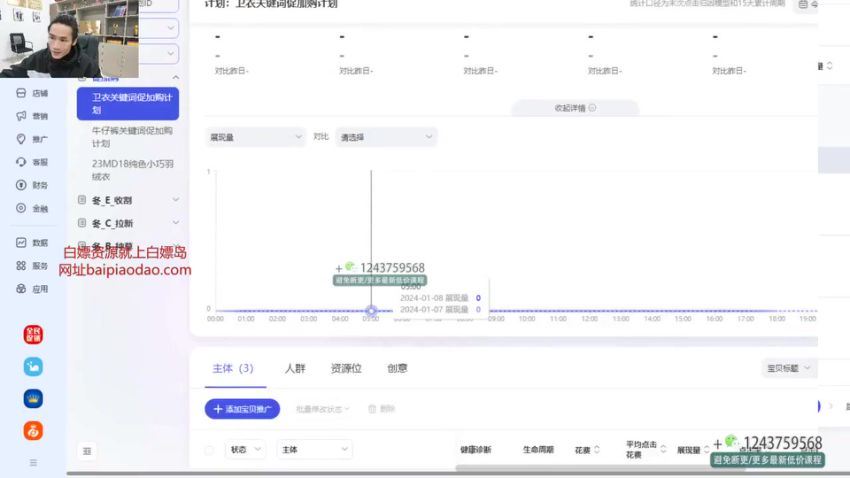This screenshot has height=478, width=850.
Task: Click the 健康诊断 column header
Action: [x=475, y=450]
